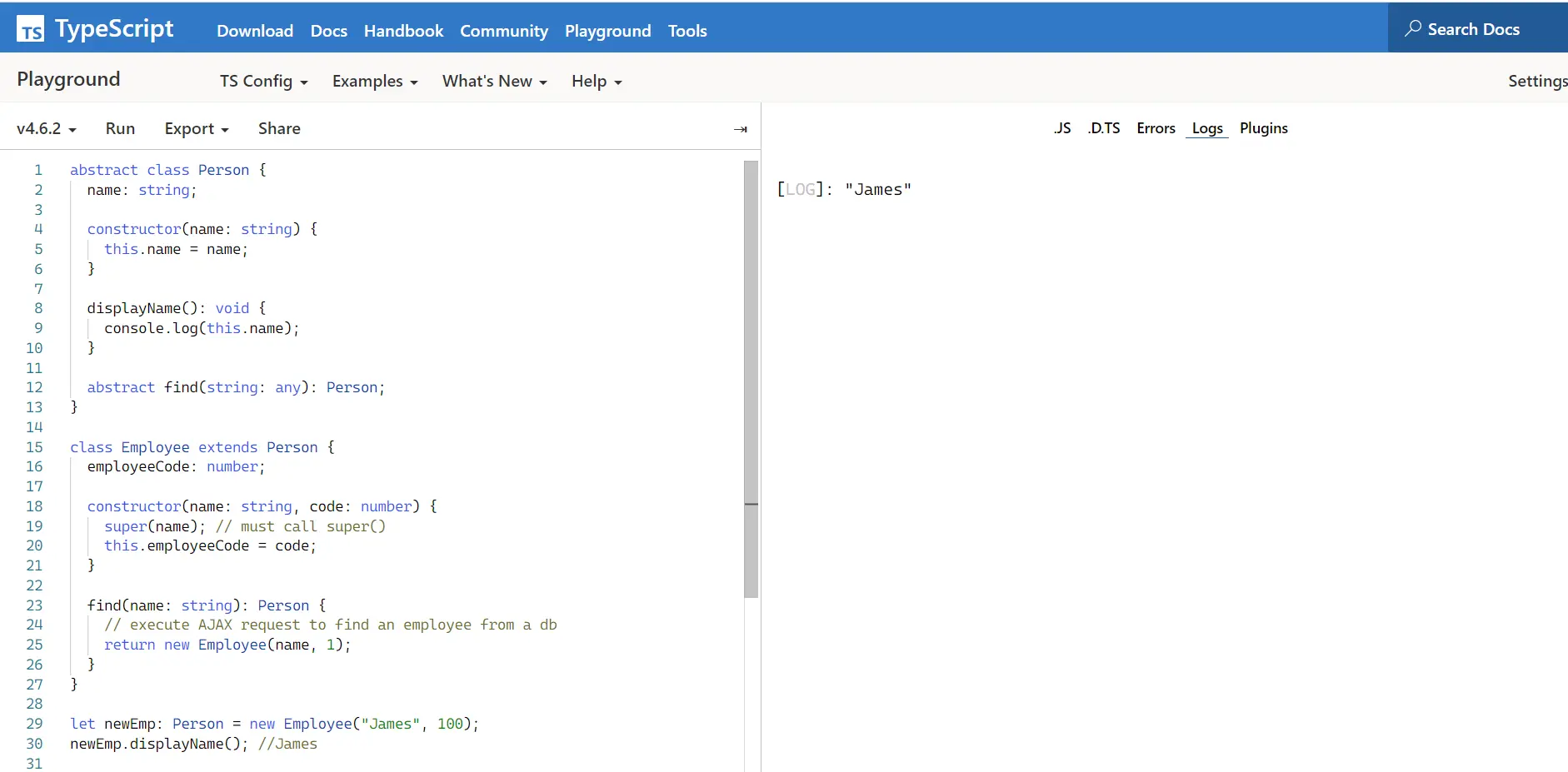Open the v4.6.2 version dropdown
Screen dimensions: 1568x772
click(x=45, y=128)
